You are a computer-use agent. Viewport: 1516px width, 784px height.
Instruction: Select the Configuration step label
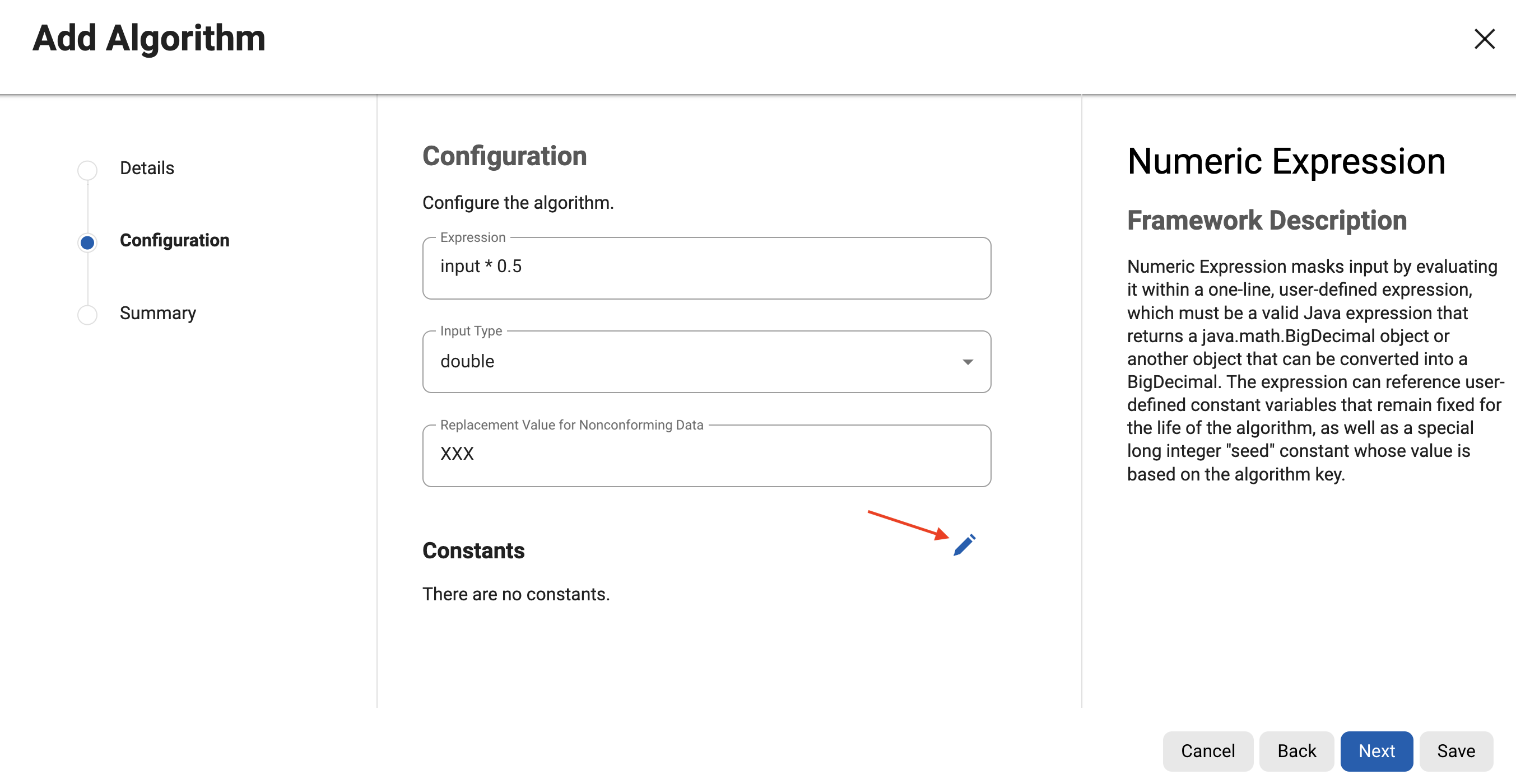click(174, 241)
